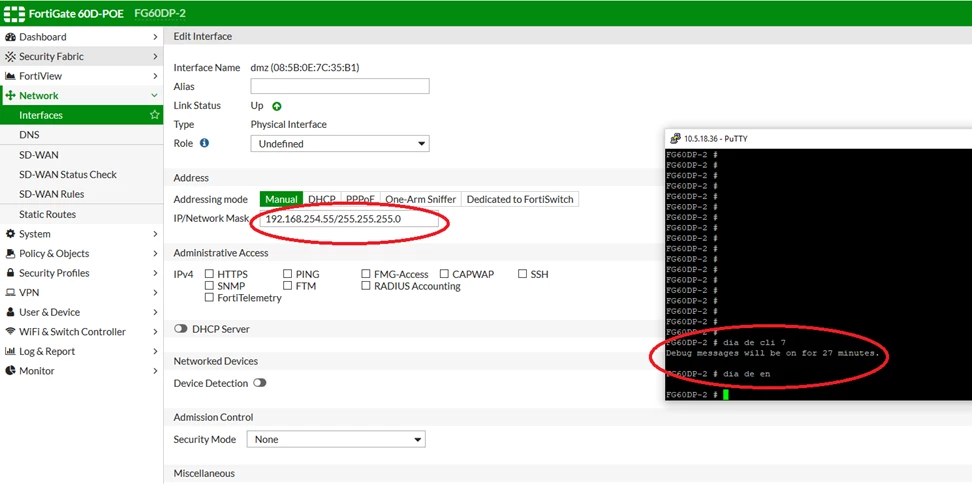Viewport: 972px width, 484px height.
Task: Check the PING access checkbox
Action: tap(288, 274)
